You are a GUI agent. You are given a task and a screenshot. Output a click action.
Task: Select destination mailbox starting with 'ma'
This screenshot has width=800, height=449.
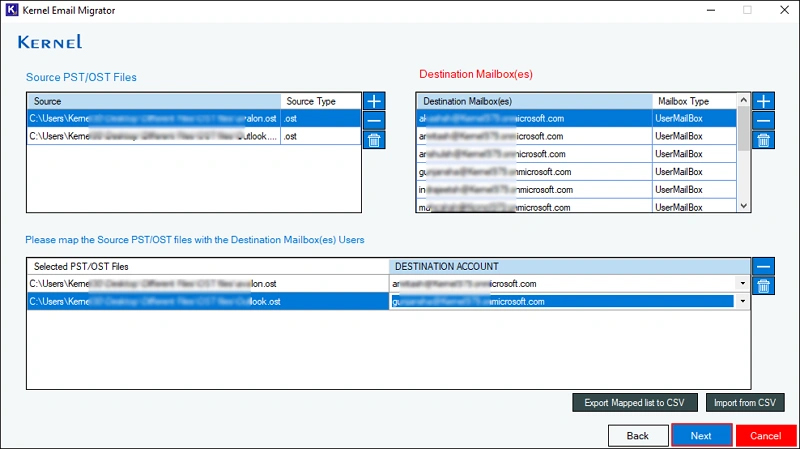(x=534, y=207)
